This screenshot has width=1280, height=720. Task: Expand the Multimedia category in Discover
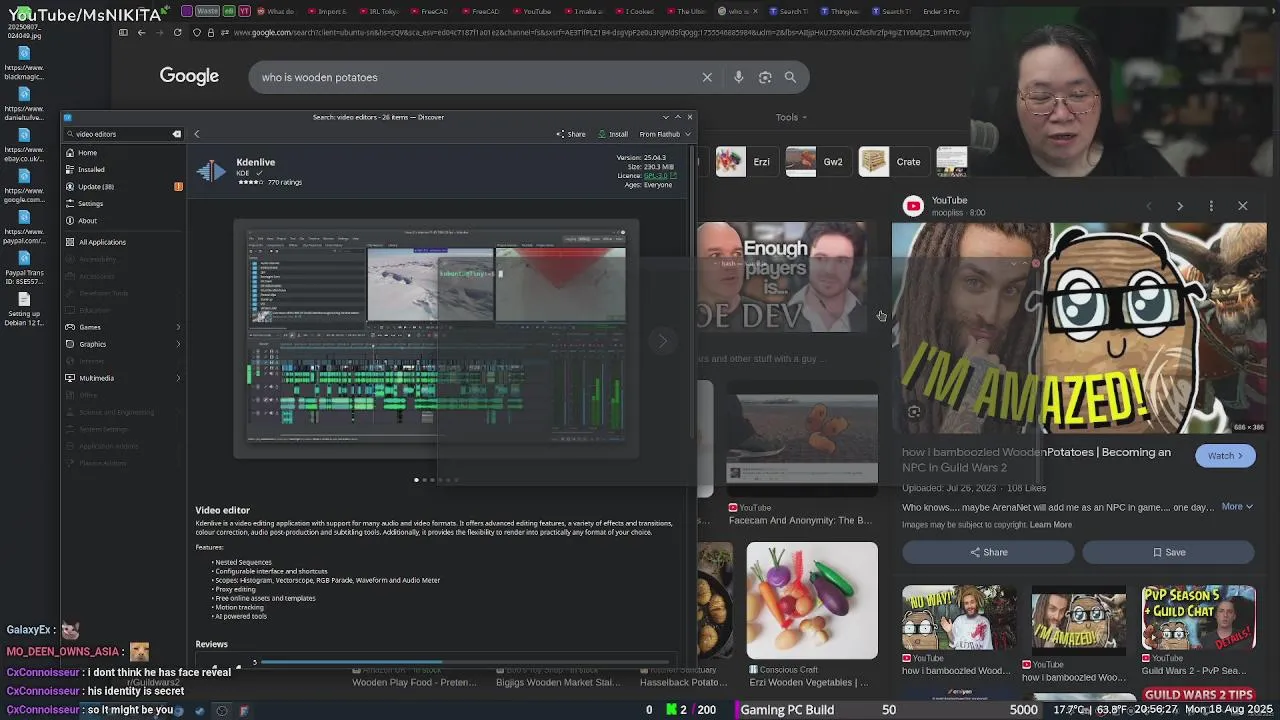(x=125, y=378)
